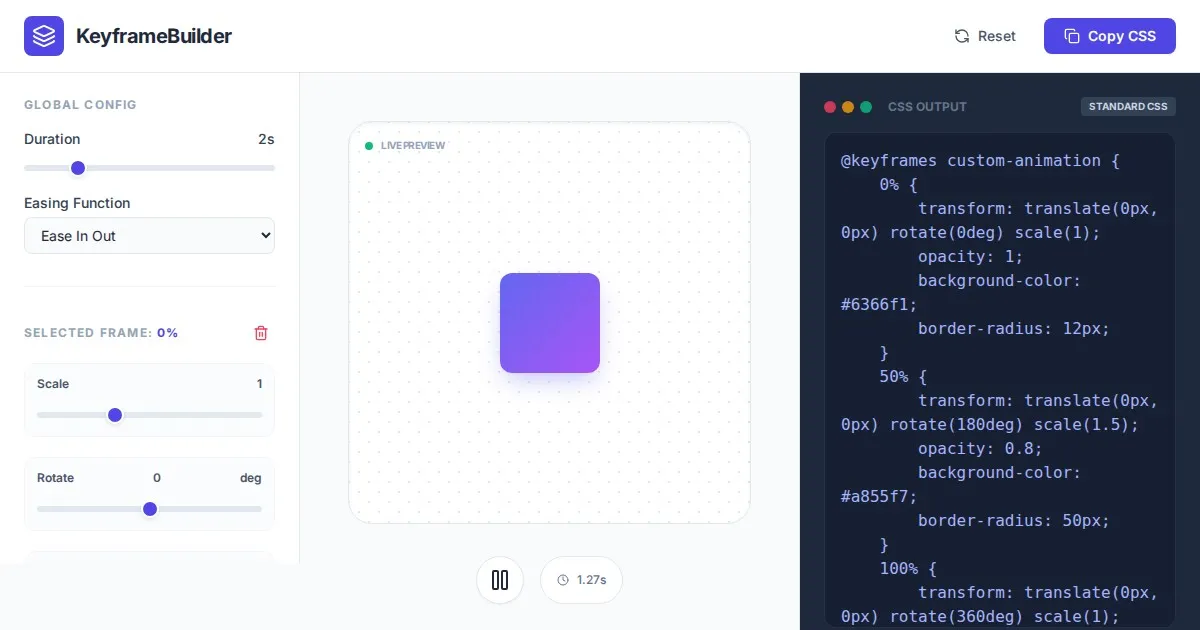Delete selected frame with trash icon
The height and width of the screenshot is (630, 1200).
point(261,333)
